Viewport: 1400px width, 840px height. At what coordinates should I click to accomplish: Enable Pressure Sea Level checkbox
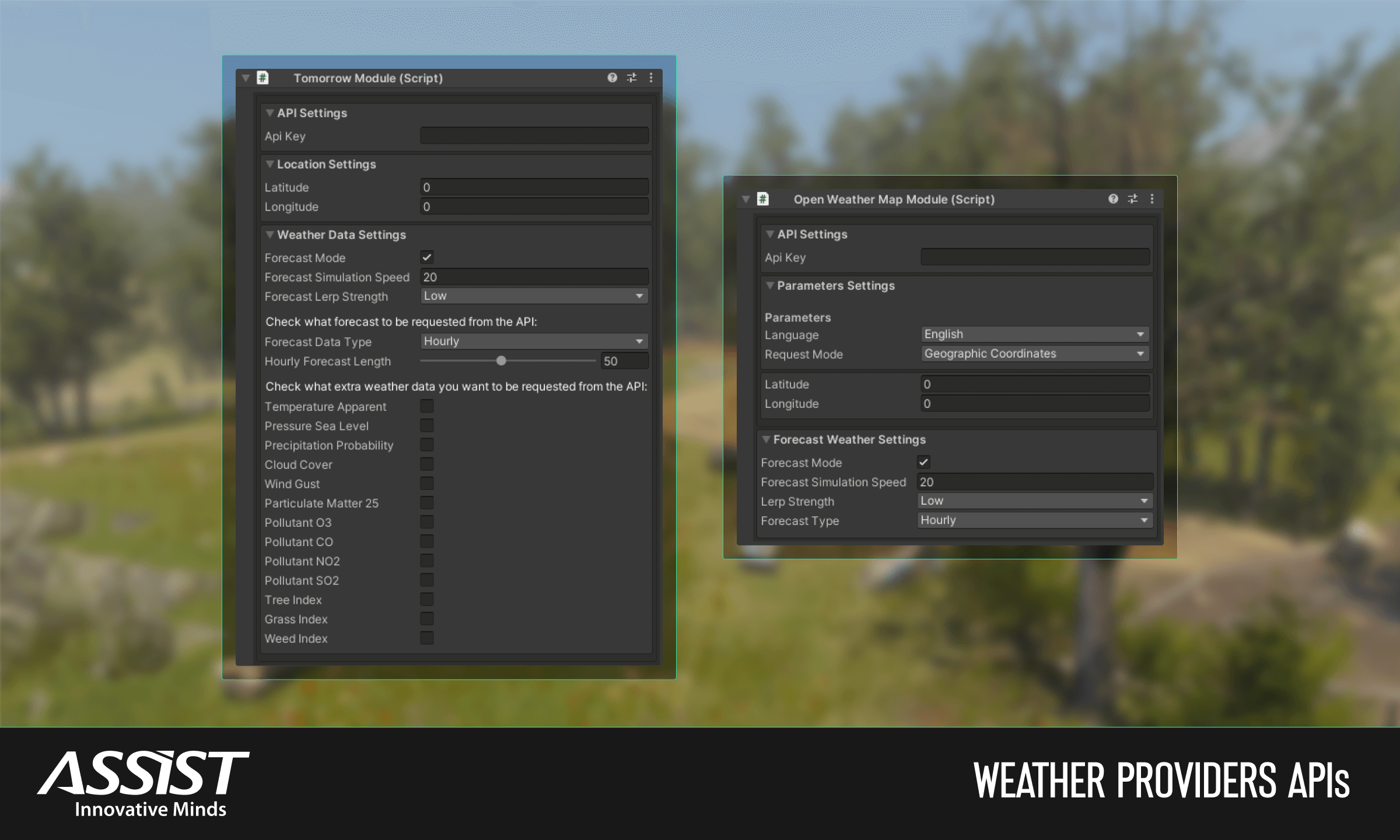(x=427, y=425)
